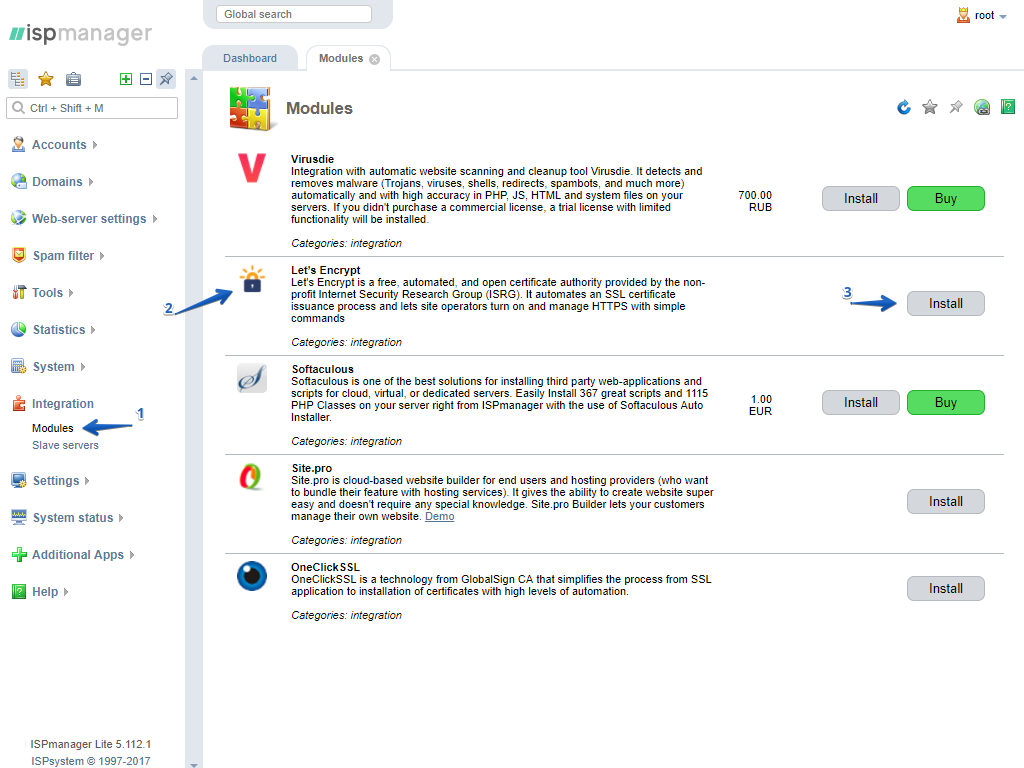1024x768 pixels.
Task: Select the Modules tab
Action: pyautogui.click(x=340, y=58)
